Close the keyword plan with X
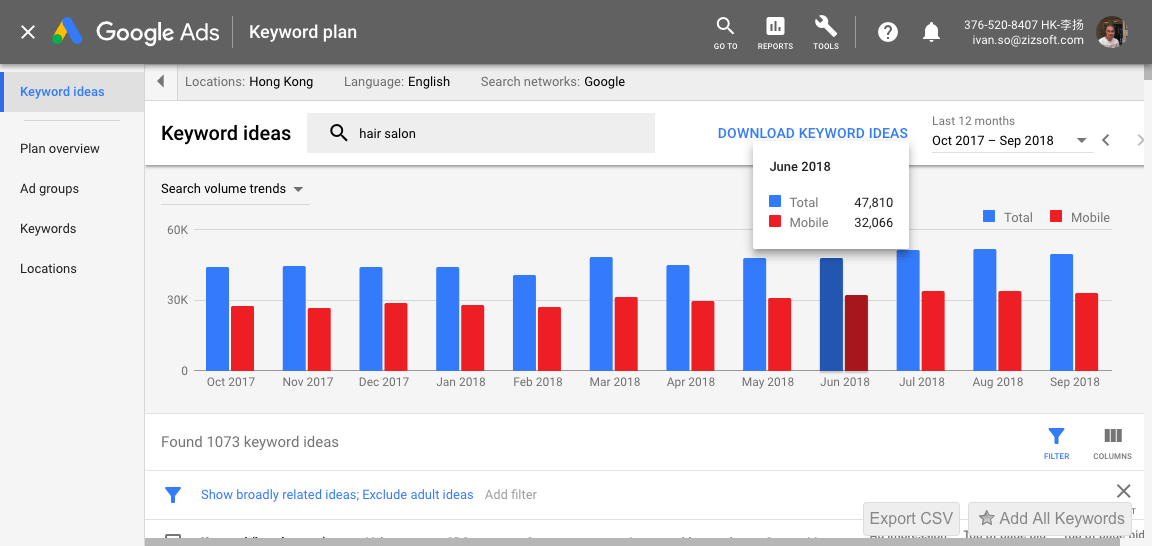The image size is (1152, 546). (28, 32)
